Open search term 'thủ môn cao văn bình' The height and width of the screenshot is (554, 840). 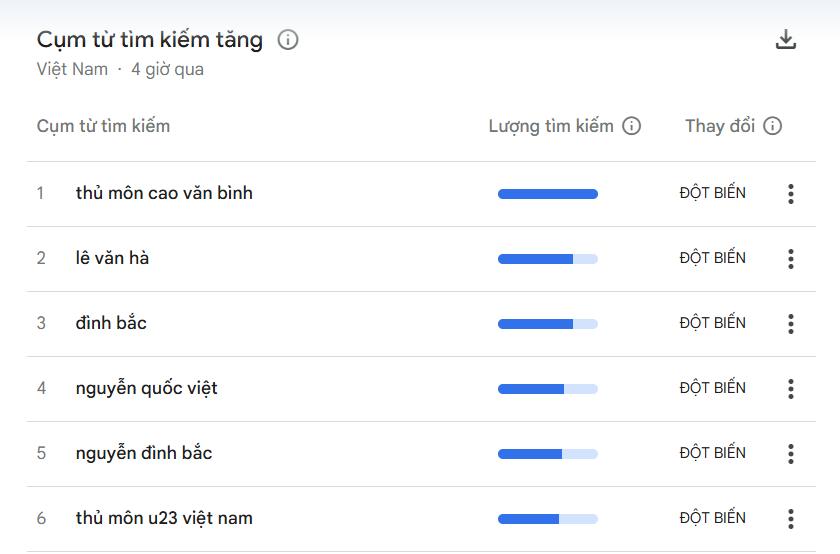(x=164, y=193)
